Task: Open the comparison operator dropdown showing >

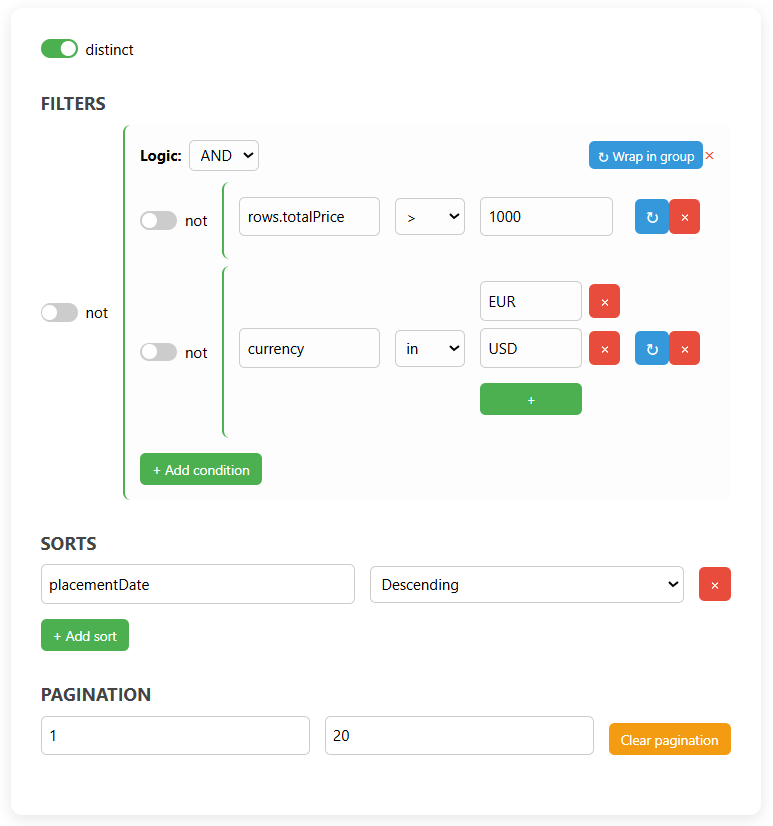Action: coord(429,216)
